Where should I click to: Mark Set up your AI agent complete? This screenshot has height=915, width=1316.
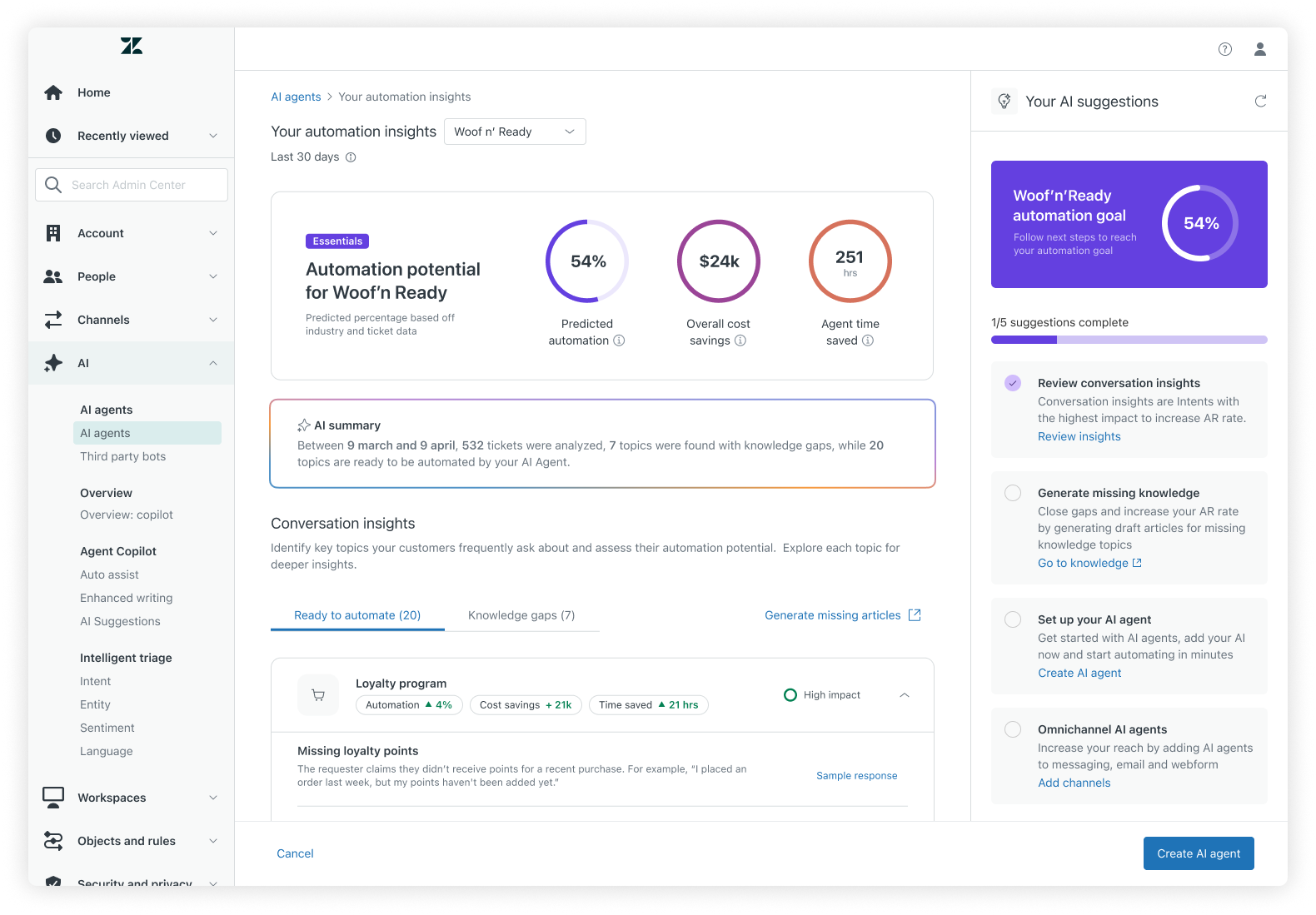[1013, 619]
